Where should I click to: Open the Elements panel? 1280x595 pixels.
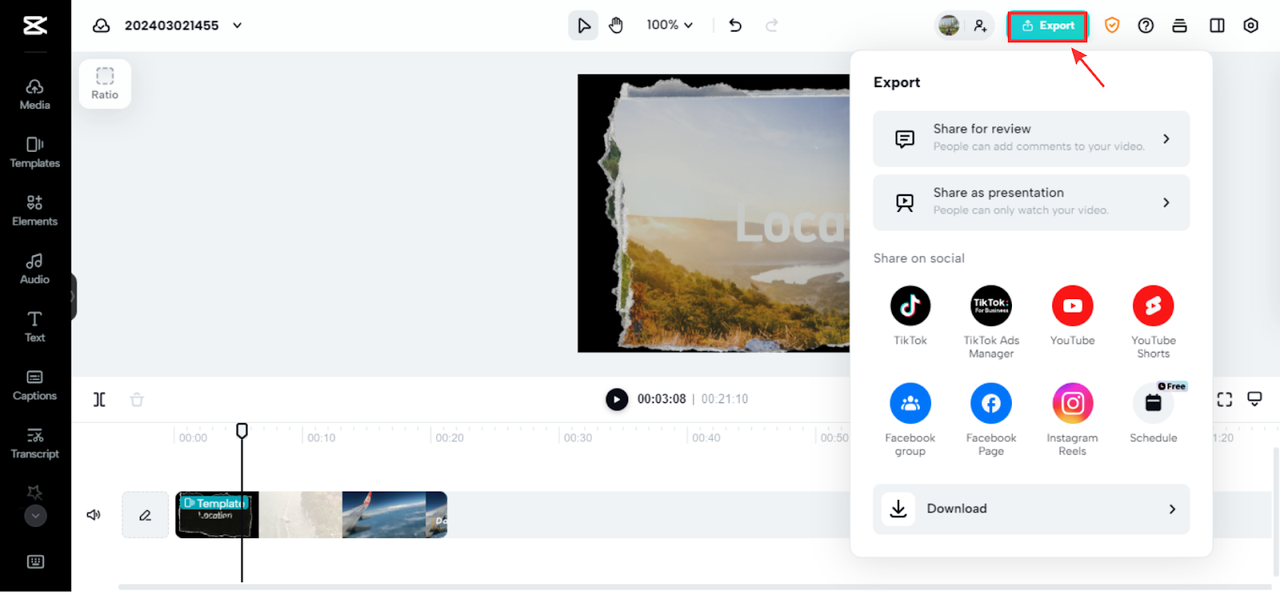[x=35, y=210]
